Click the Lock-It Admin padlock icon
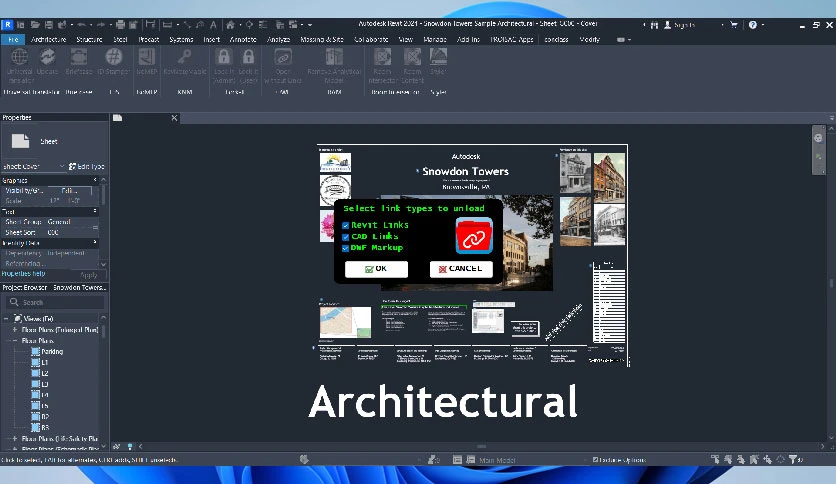Image resolution: width=836 pixels, height=484 pixels. click(x=223, y=57)
